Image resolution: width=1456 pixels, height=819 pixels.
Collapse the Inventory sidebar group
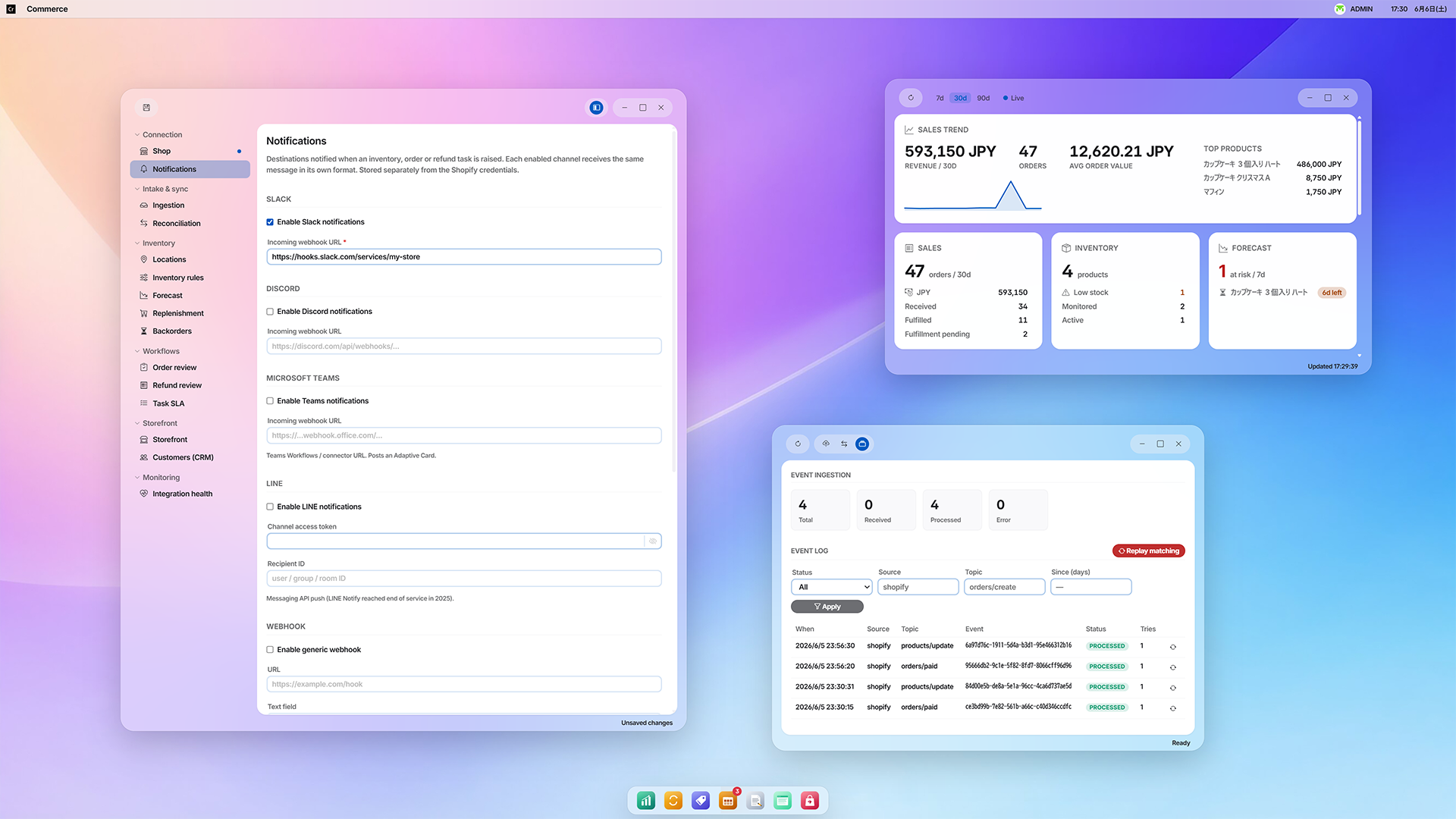tap(155, 243)
